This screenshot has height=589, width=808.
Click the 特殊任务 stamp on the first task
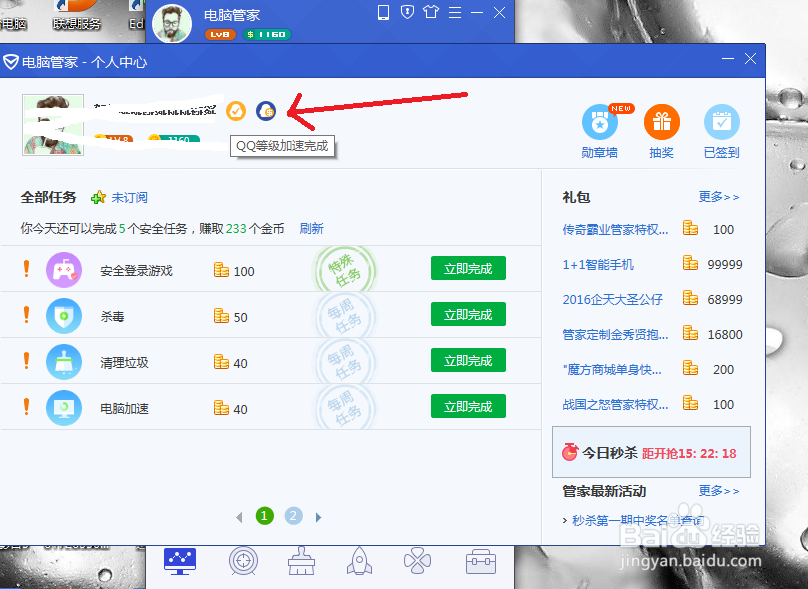tap(345, 270)
